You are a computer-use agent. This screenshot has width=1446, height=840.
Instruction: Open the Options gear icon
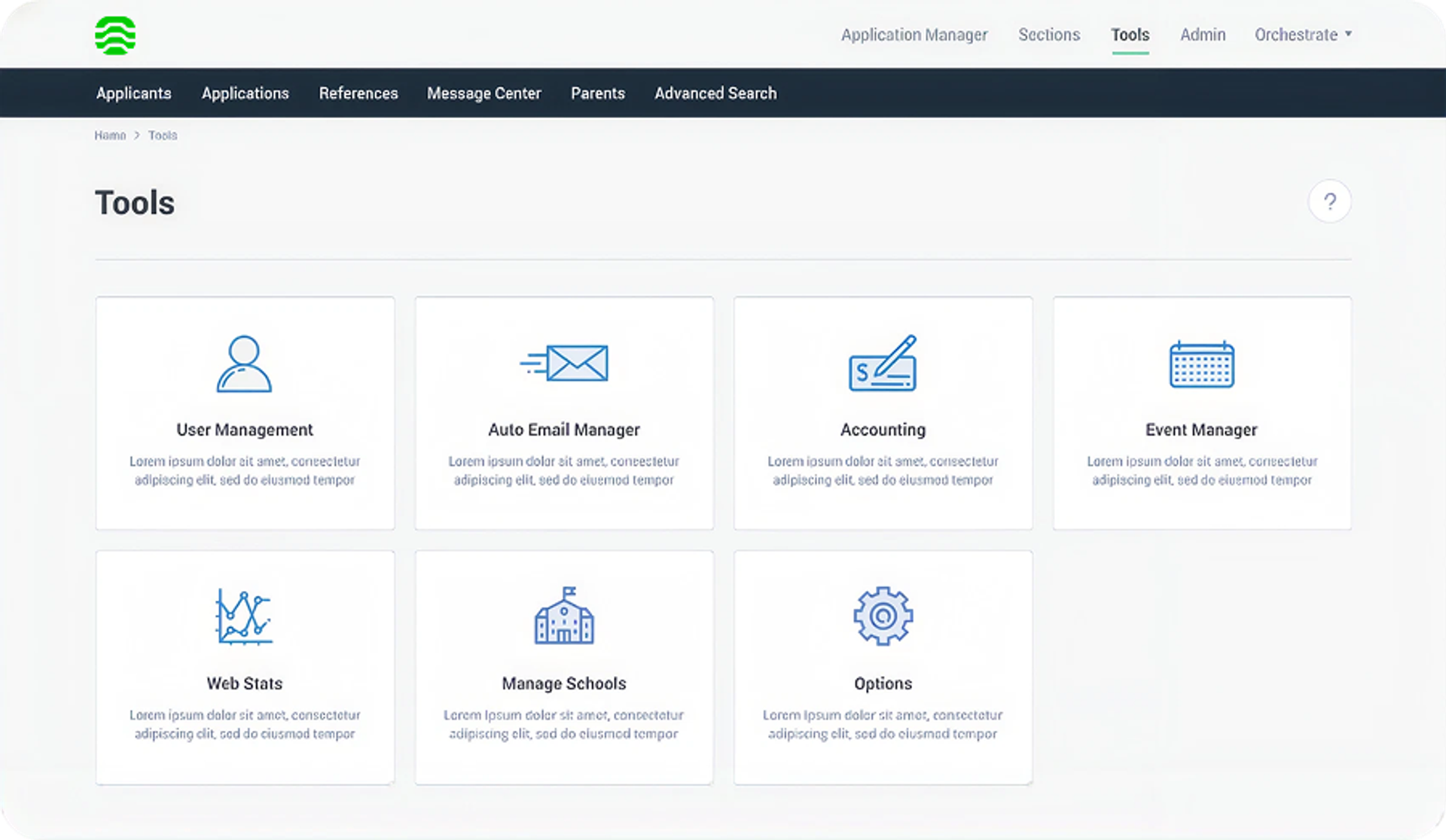click(883, 616)
